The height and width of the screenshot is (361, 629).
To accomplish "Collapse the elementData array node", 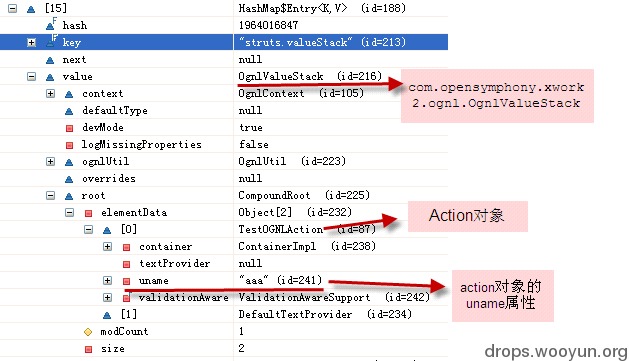I will click(x=69, y=212).
